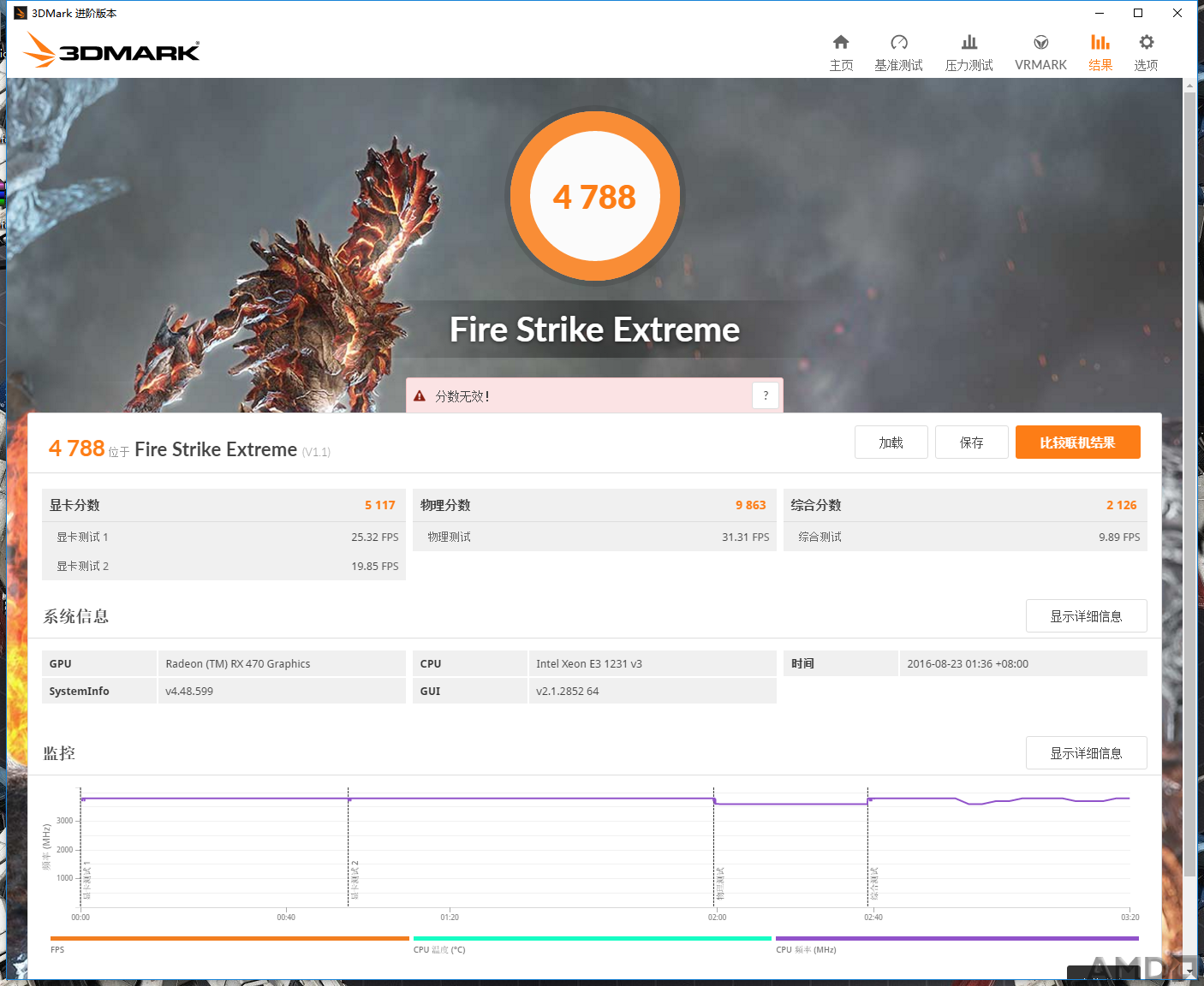Click the 保存 save button
Image resolution: width=1204 pixels, height=986 pixels.
[971, 443]
